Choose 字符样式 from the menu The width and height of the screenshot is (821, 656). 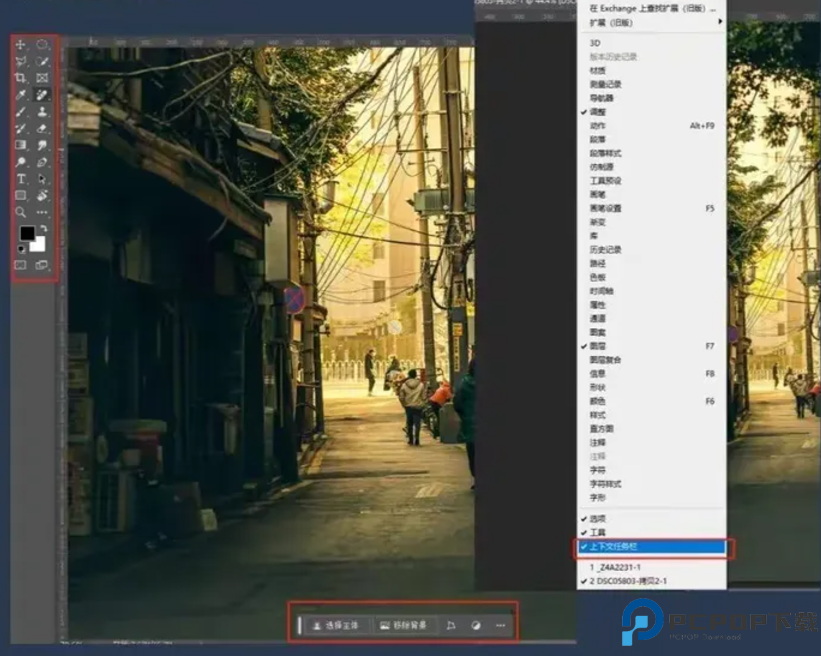(652, 484)
